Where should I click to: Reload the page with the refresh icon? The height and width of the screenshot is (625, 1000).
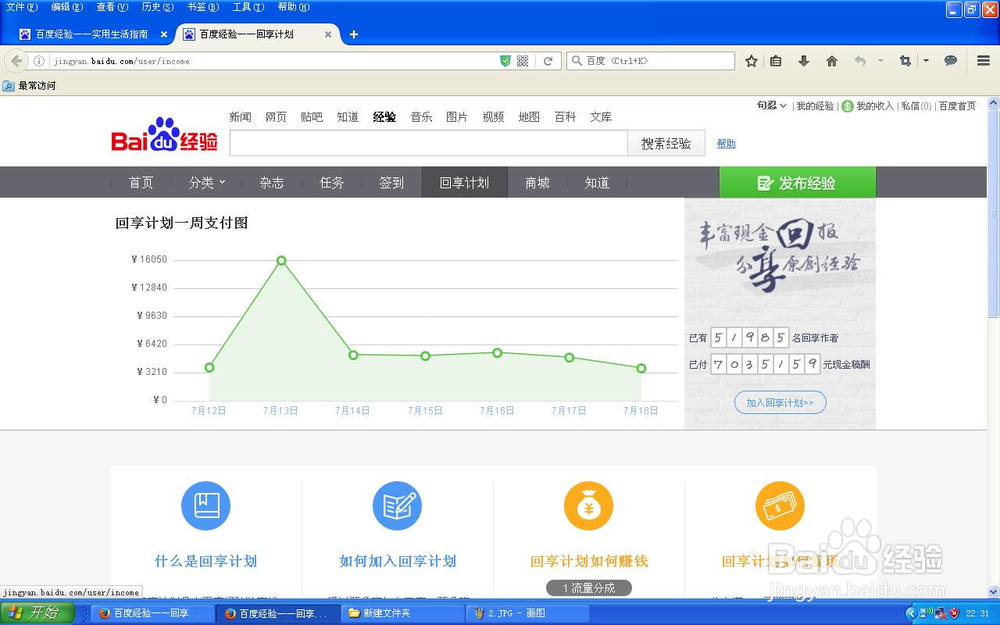[548, 61]
